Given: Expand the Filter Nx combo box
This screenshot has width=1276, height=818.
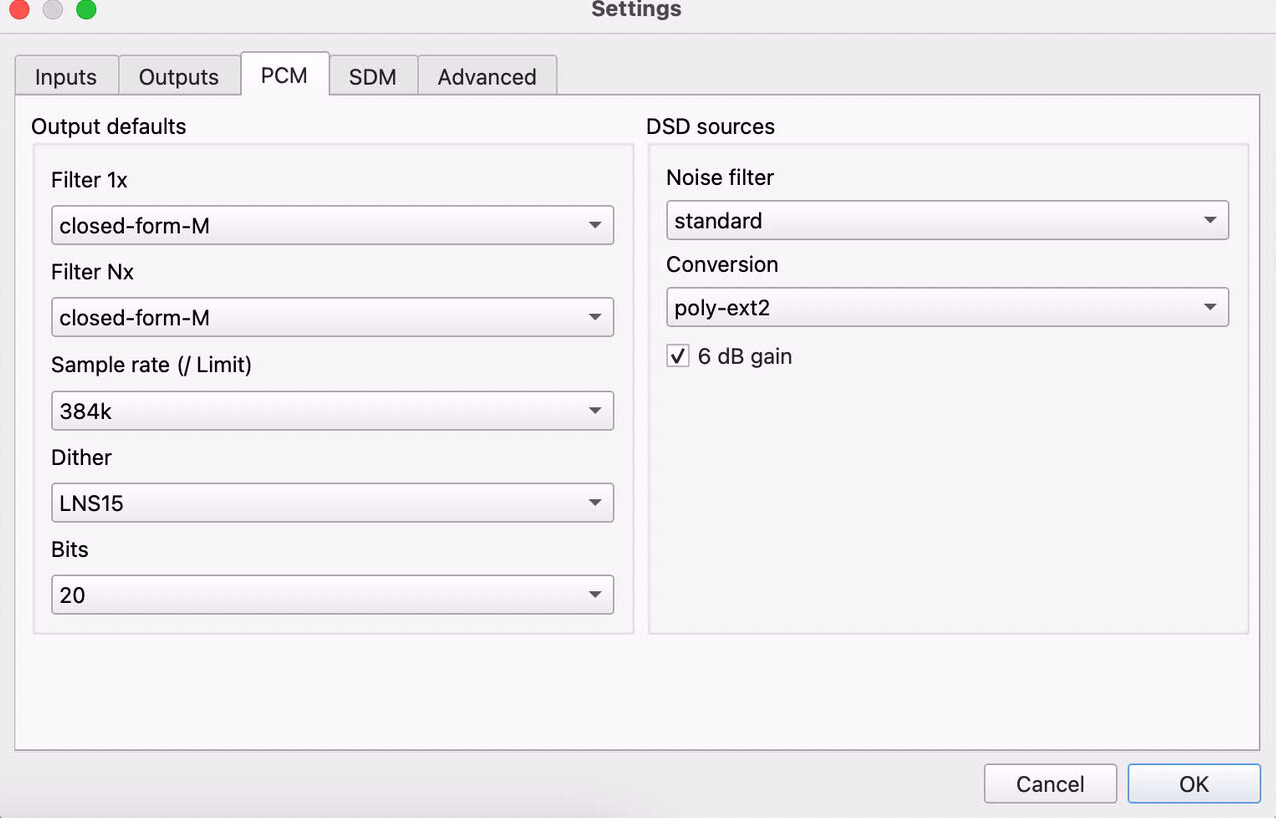Looking at the screenshot, I should 332,318.
